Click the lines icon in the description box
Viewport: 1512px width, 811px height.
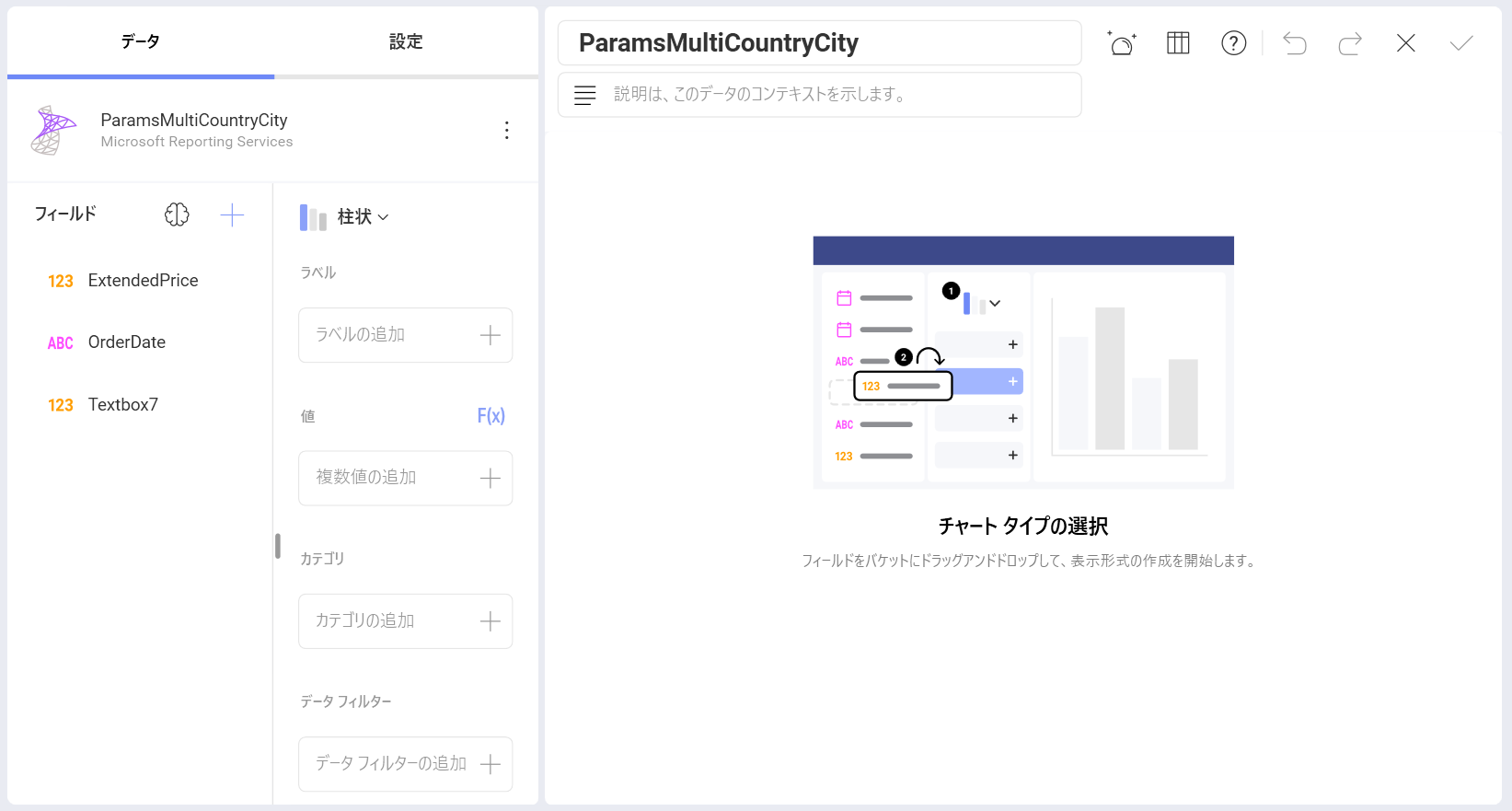pos(585,95)
